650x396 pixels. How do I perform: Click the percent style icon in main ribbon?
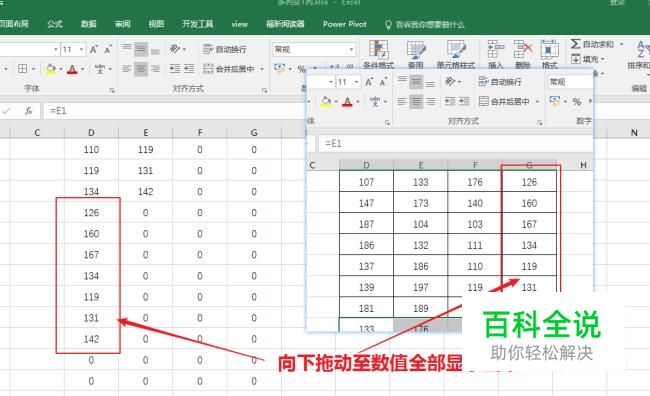[x=302, y=69]
